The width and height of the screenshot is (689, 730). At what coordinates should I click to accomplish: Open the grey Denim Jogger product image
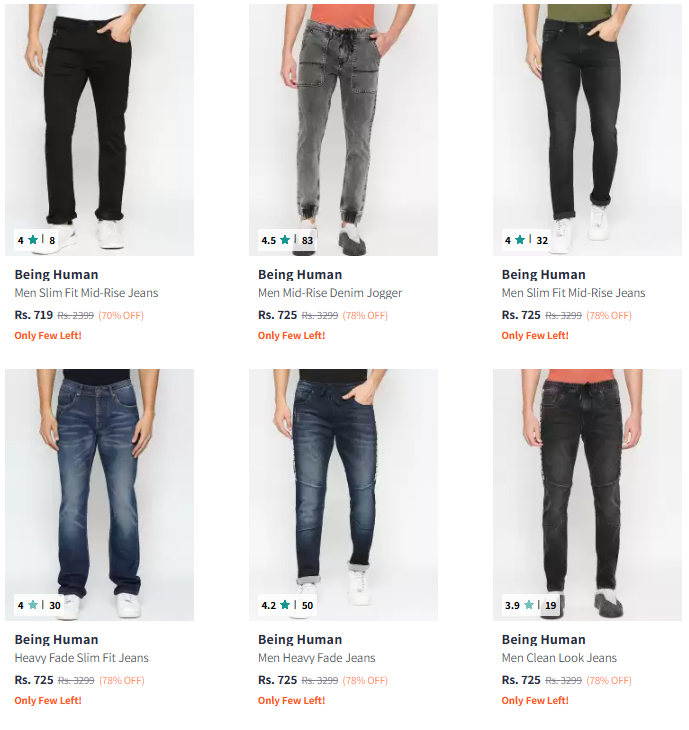pos(343,120)
